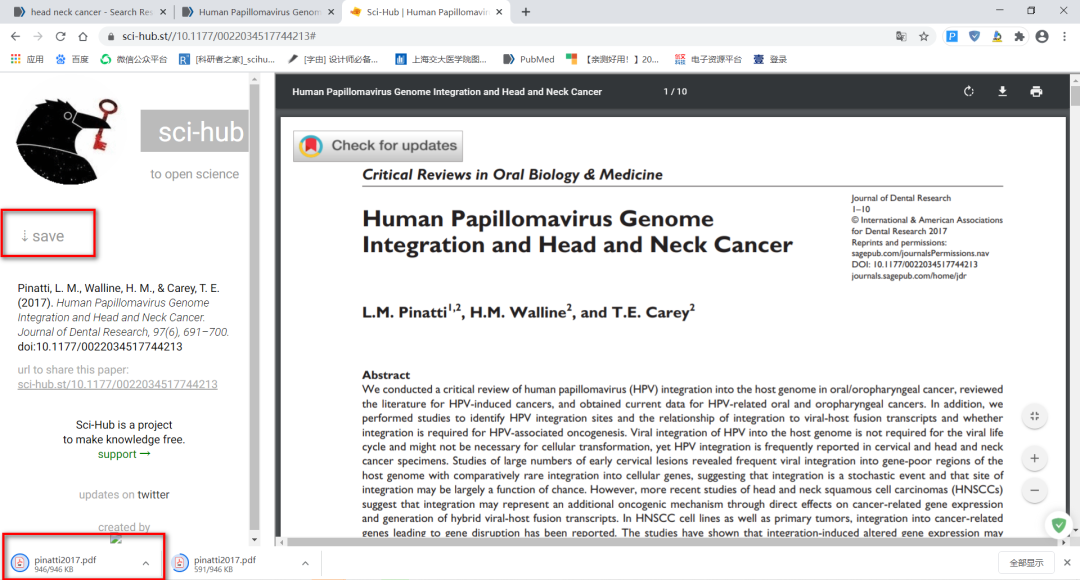Image resolution: width=1080 pixels, height=580 pixels.
Task: Click the Check for updates button
Action: 378,145
